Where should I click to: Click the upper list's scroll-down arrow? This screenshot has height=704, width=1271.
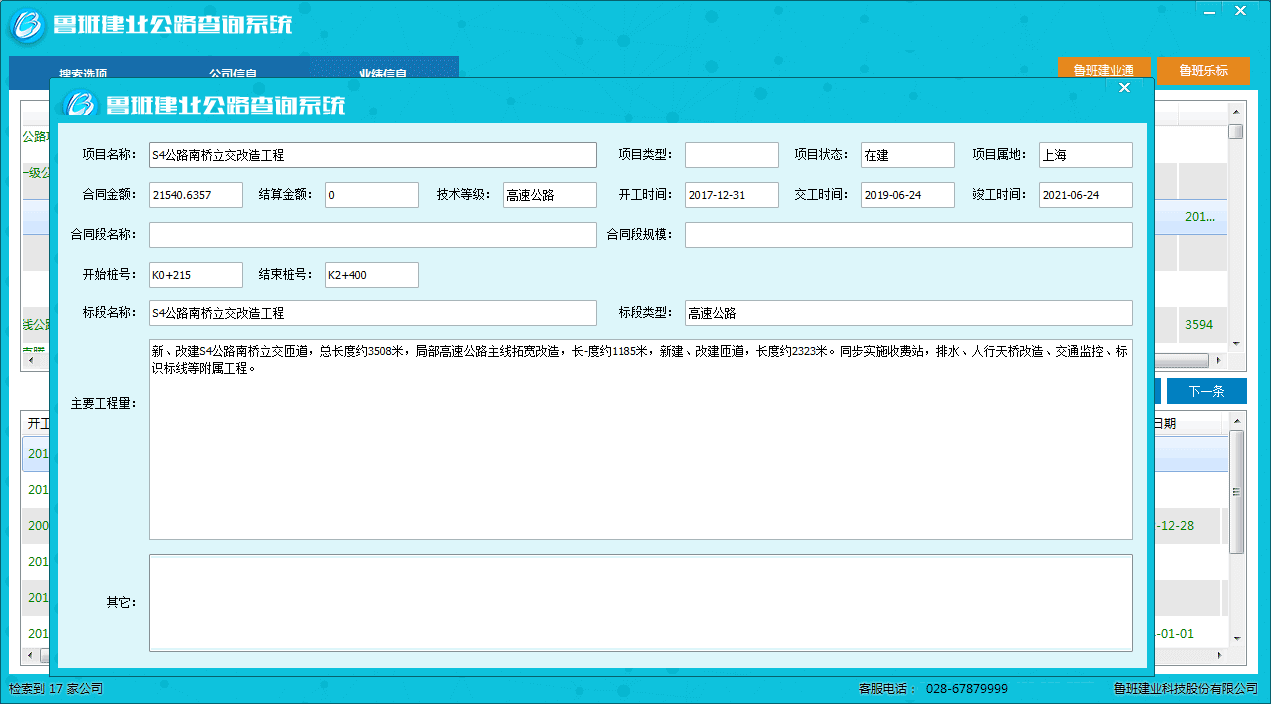(1236, 343)
